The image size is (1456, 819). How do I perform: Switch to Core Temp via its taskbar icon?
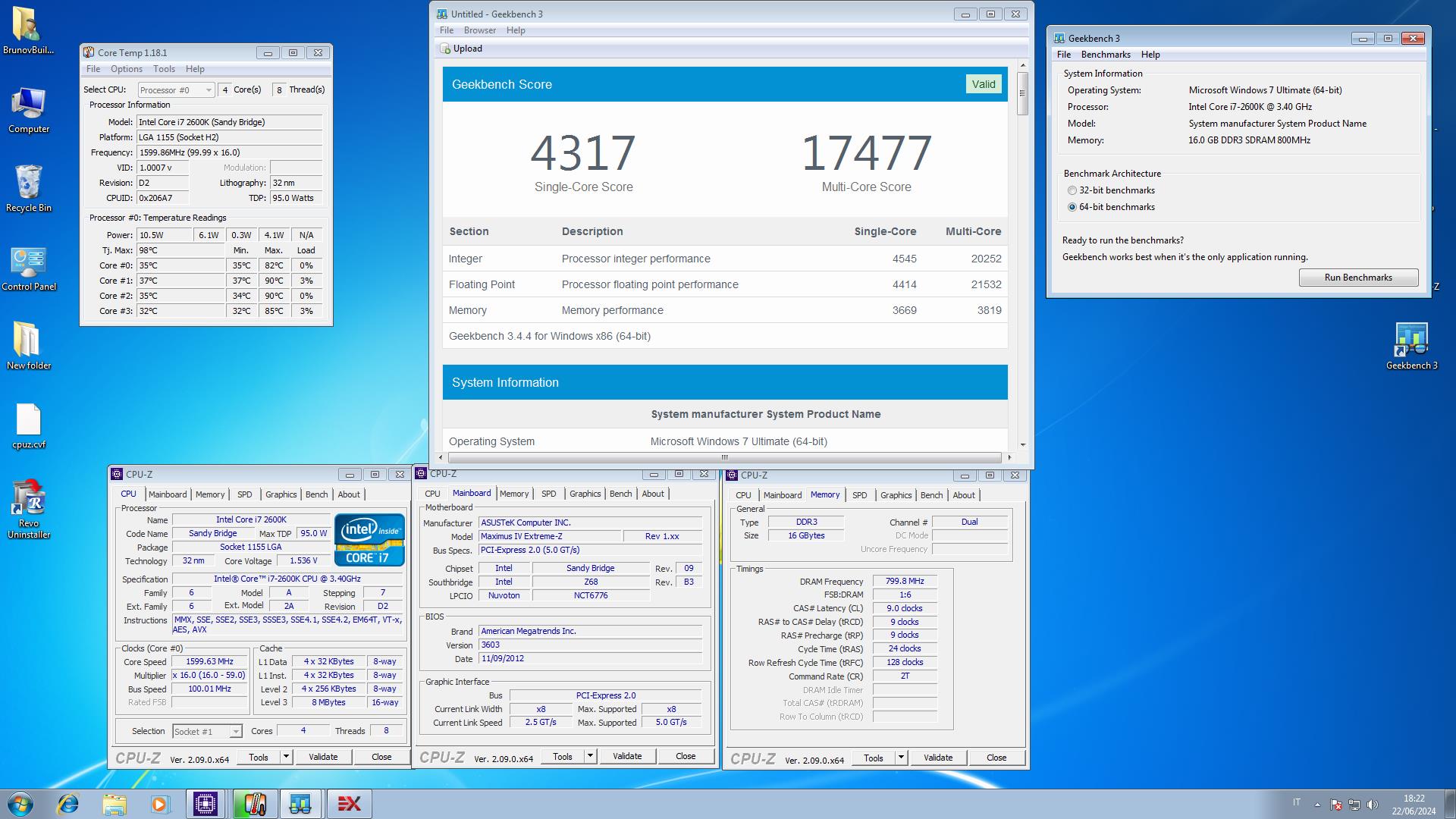254,804
